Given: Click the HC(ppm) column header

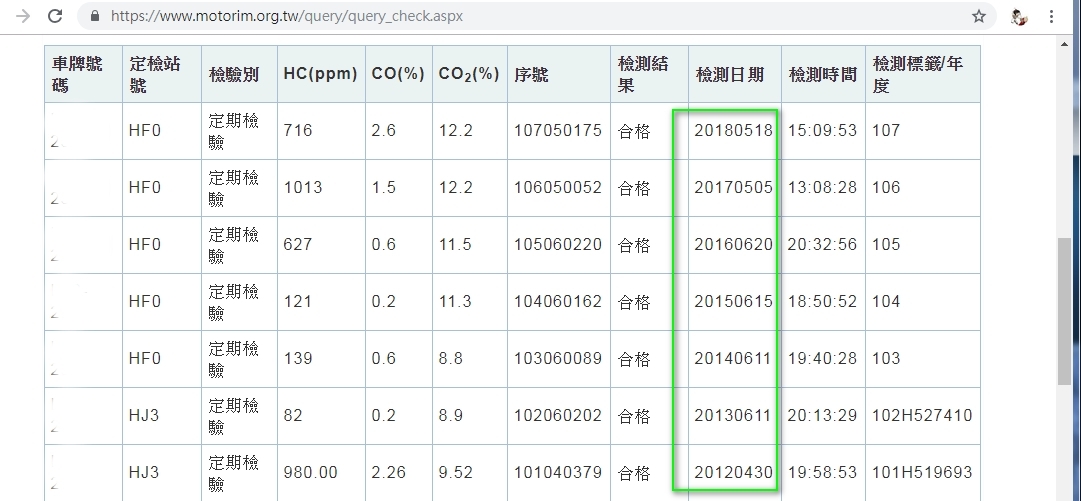Looking at the screenshot, I should click(320, 74).
